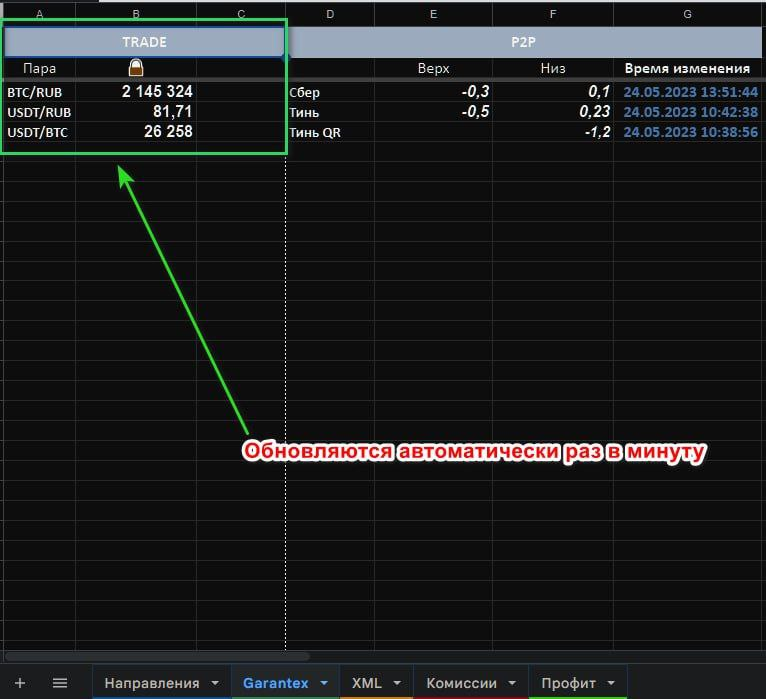
Task: Click the Тинь QR cell
Action: 315,132
